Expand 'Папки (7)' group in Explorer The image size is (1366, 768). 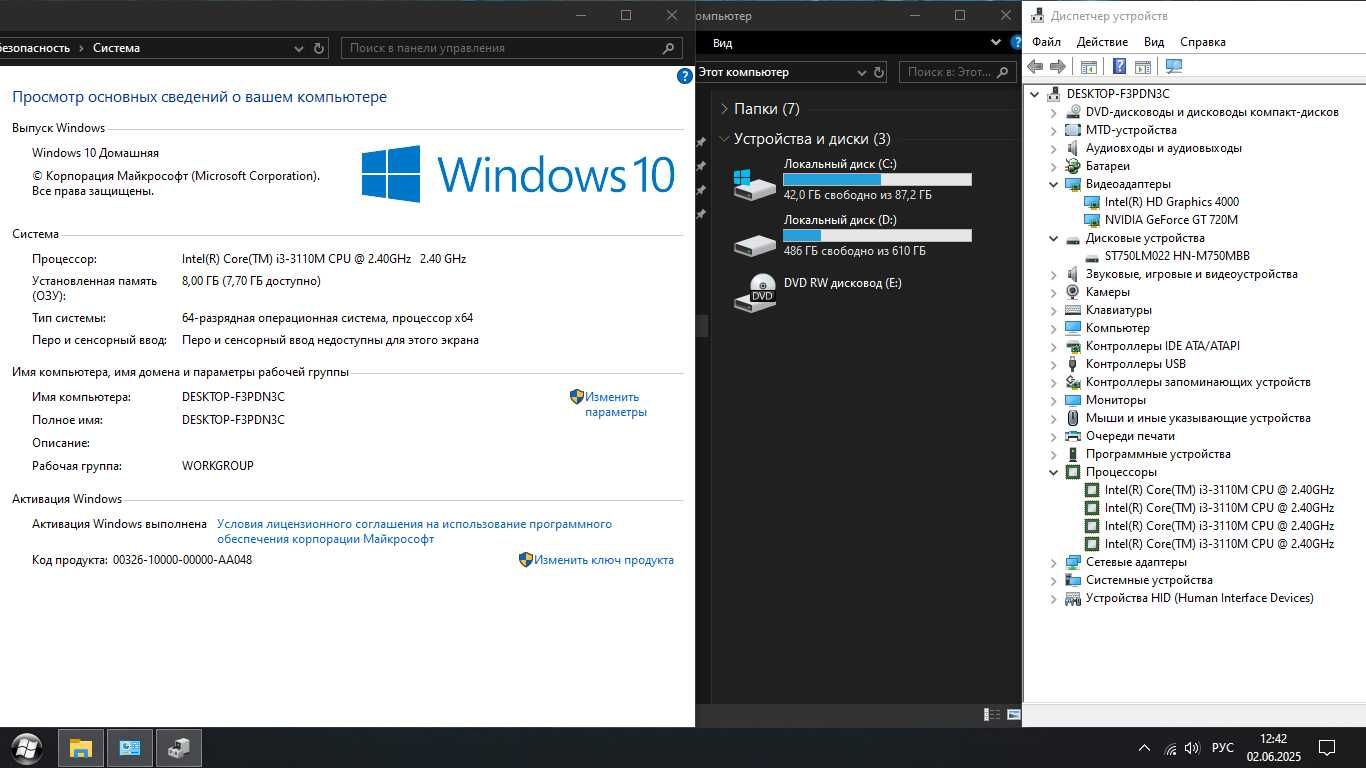tap(724, 109)
